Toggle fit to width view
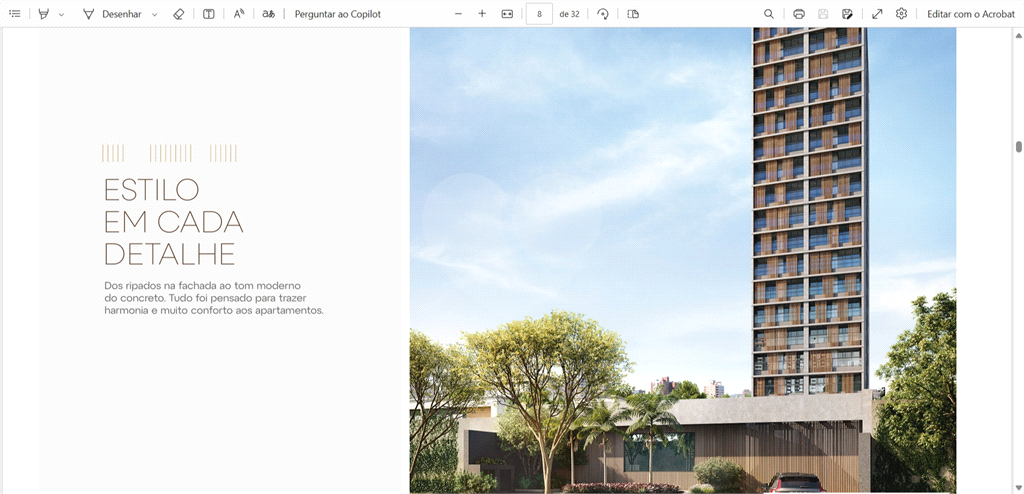 507,14
